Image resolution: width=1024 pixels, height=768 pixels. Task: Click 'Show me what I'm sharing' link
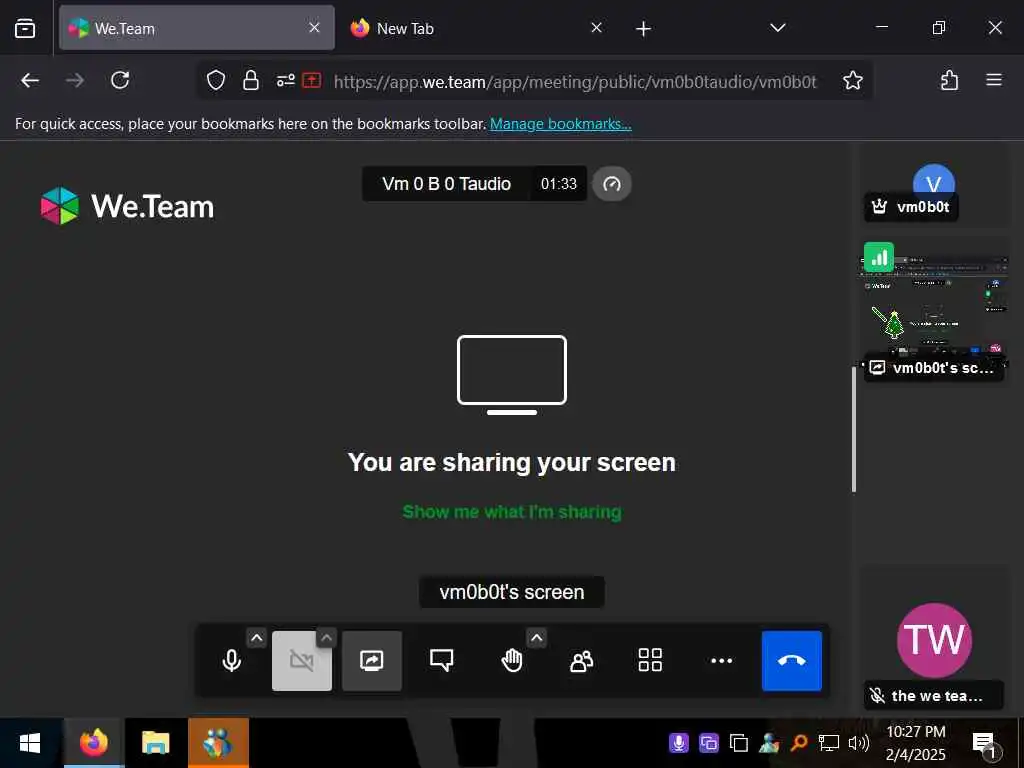(x=512, y=512)
